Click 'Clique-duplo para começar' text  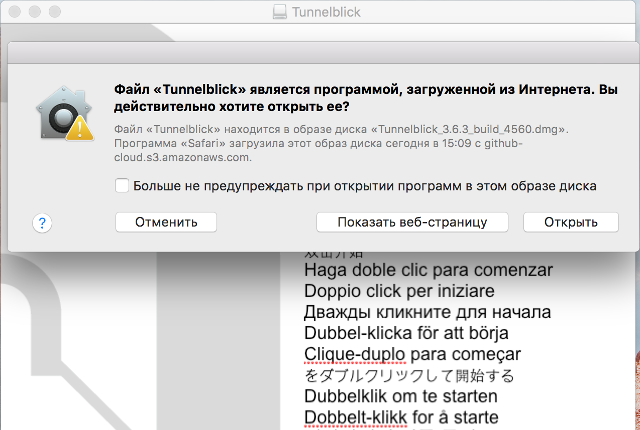412,354
